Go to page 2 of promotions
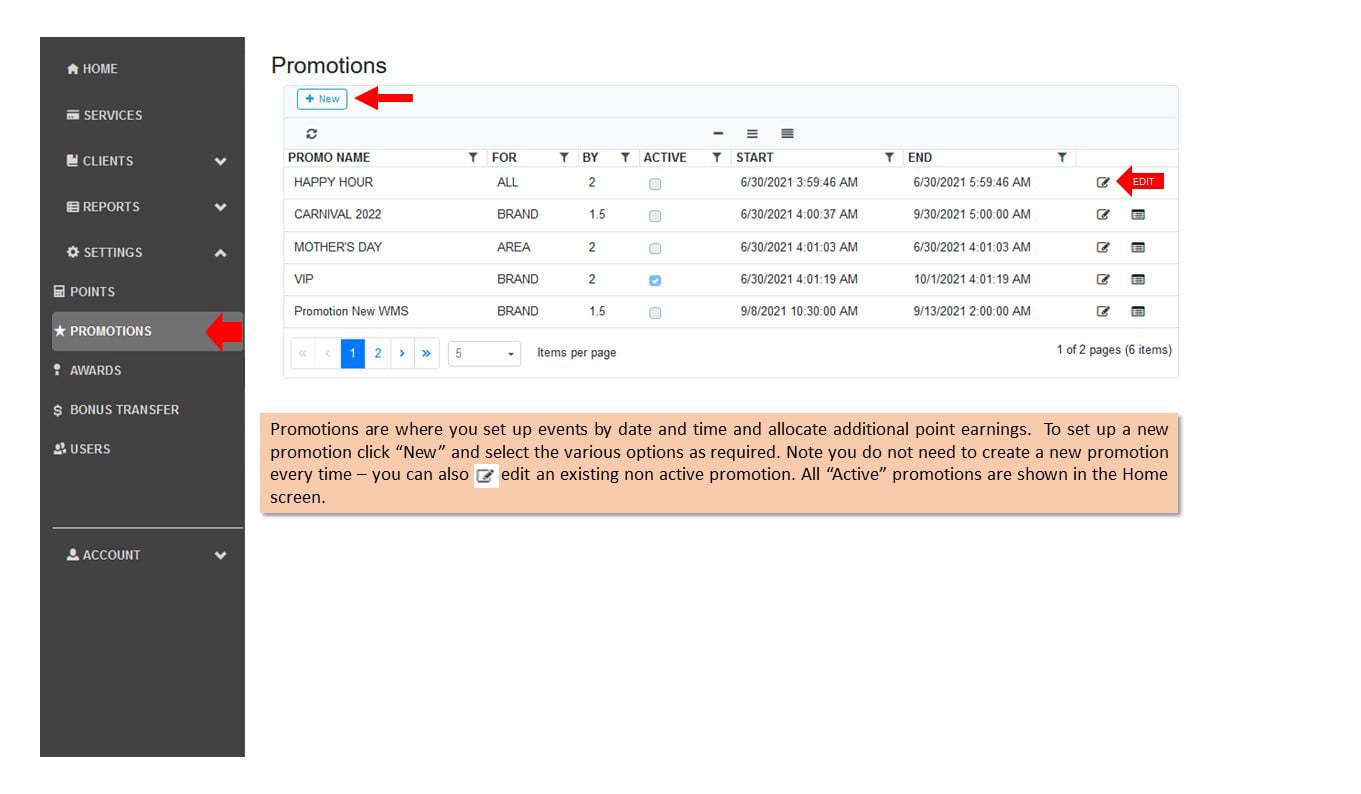 (x=378, y=353)
